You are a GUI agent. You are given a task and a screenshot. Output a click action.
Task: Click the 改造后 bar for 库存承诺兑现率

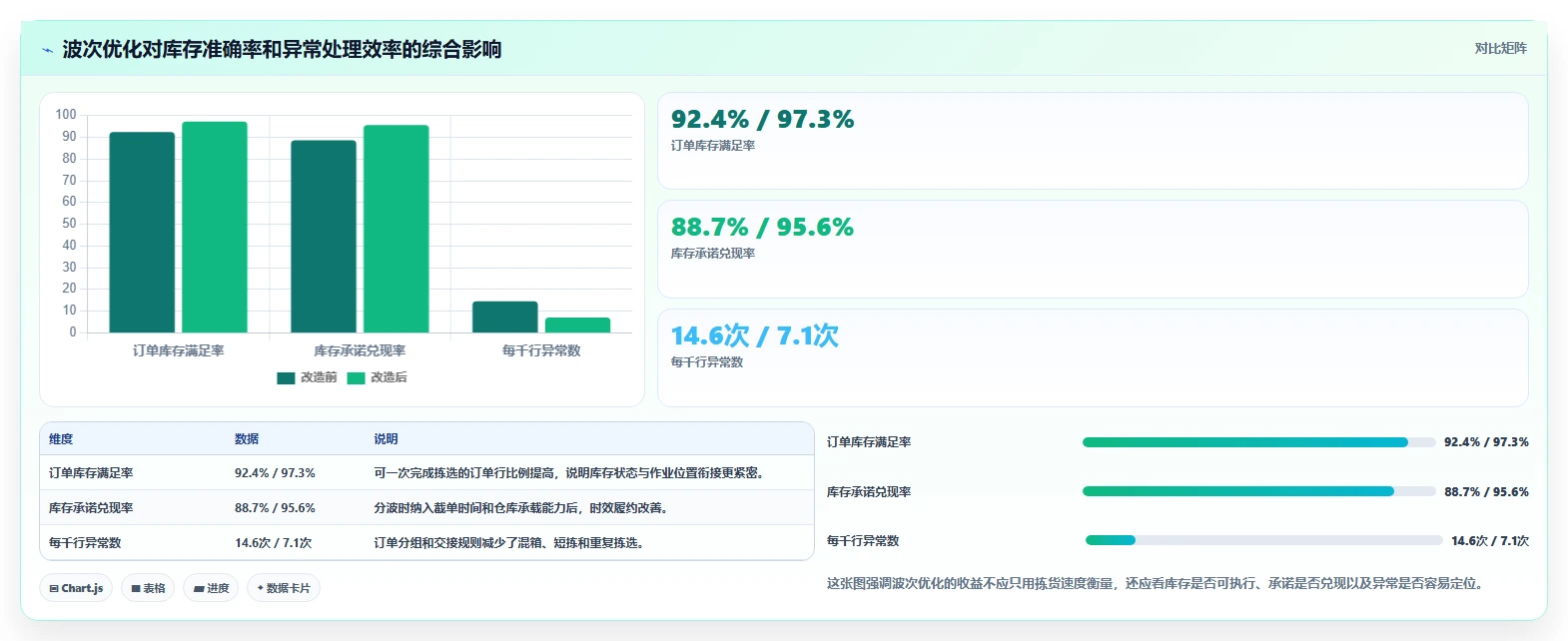coord(396,229)
